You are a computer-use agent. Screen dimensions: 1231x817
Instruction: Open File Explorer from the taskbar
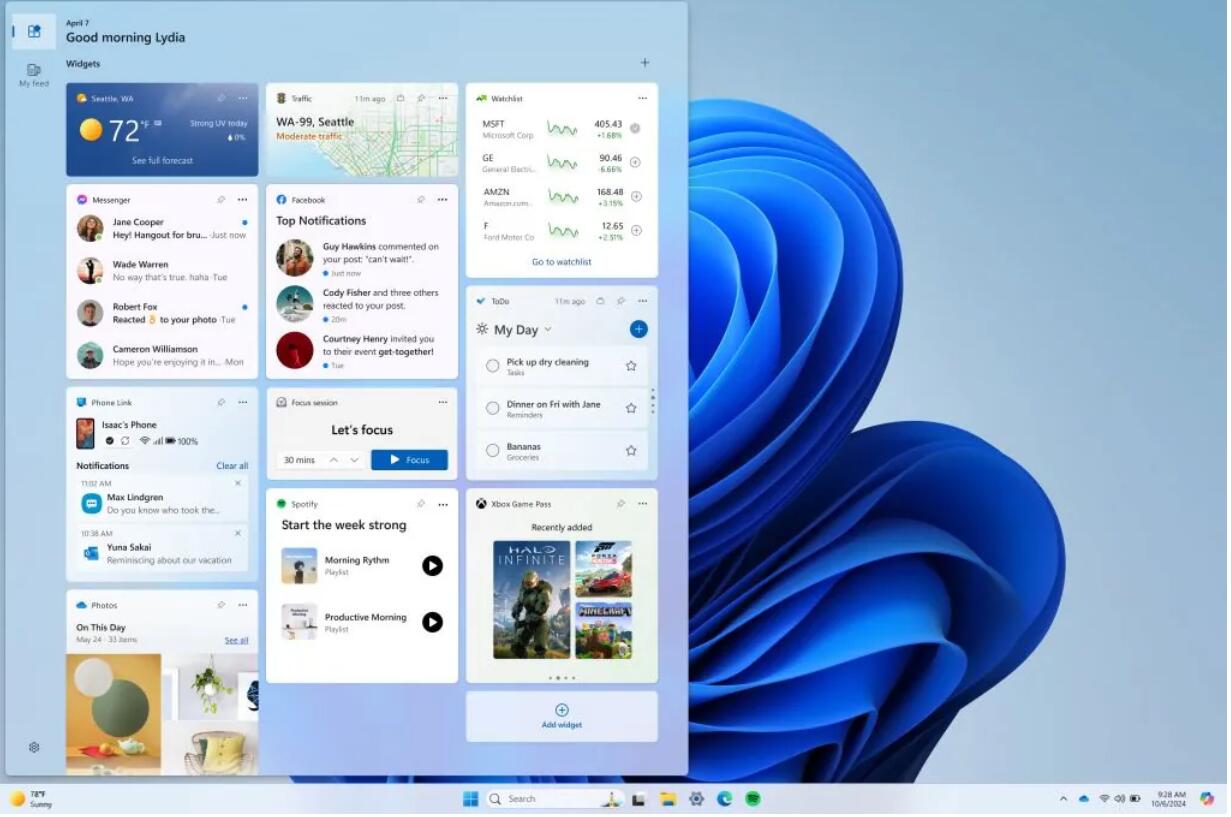670,801
